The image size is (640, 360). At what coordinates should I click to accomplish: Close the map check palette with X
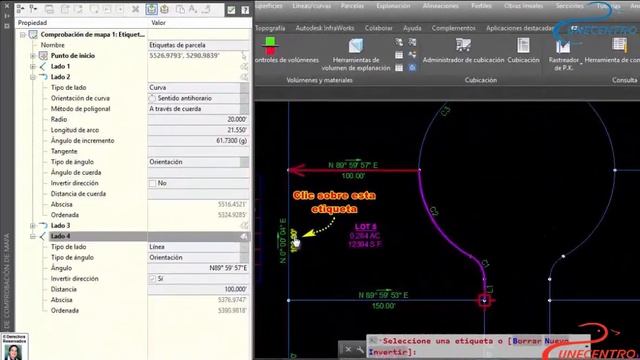(7, 6)
